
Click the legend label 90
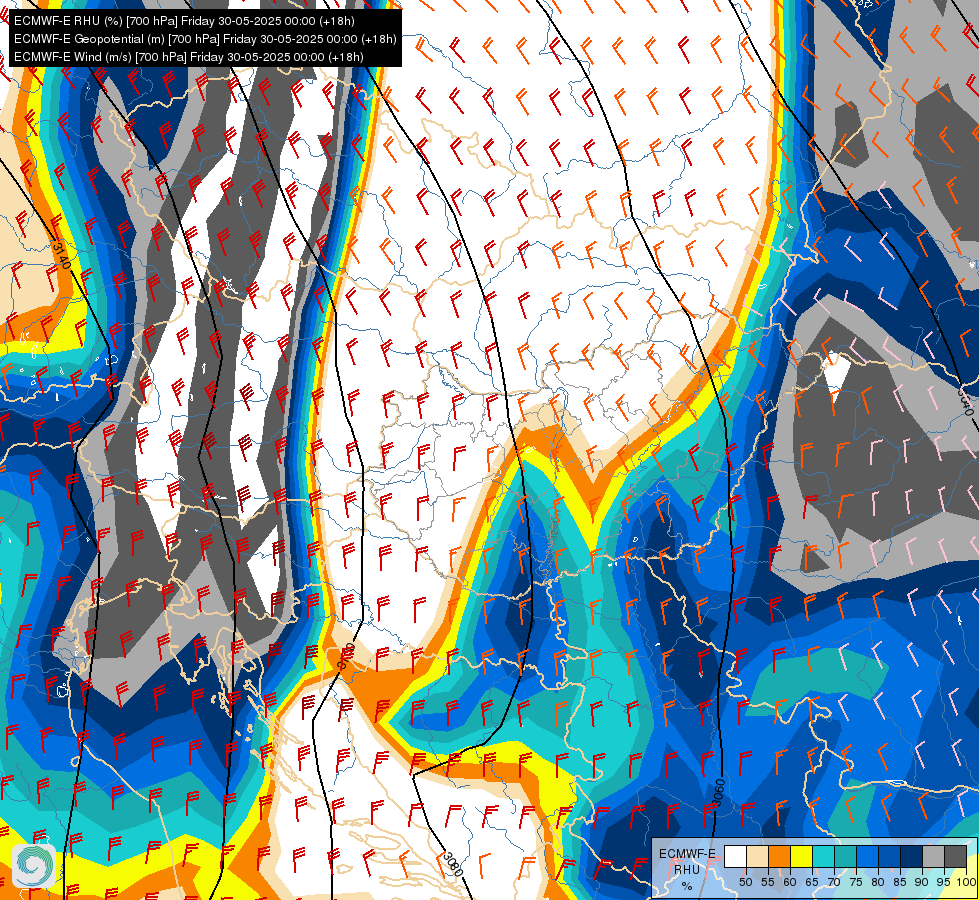pos(922,882)
